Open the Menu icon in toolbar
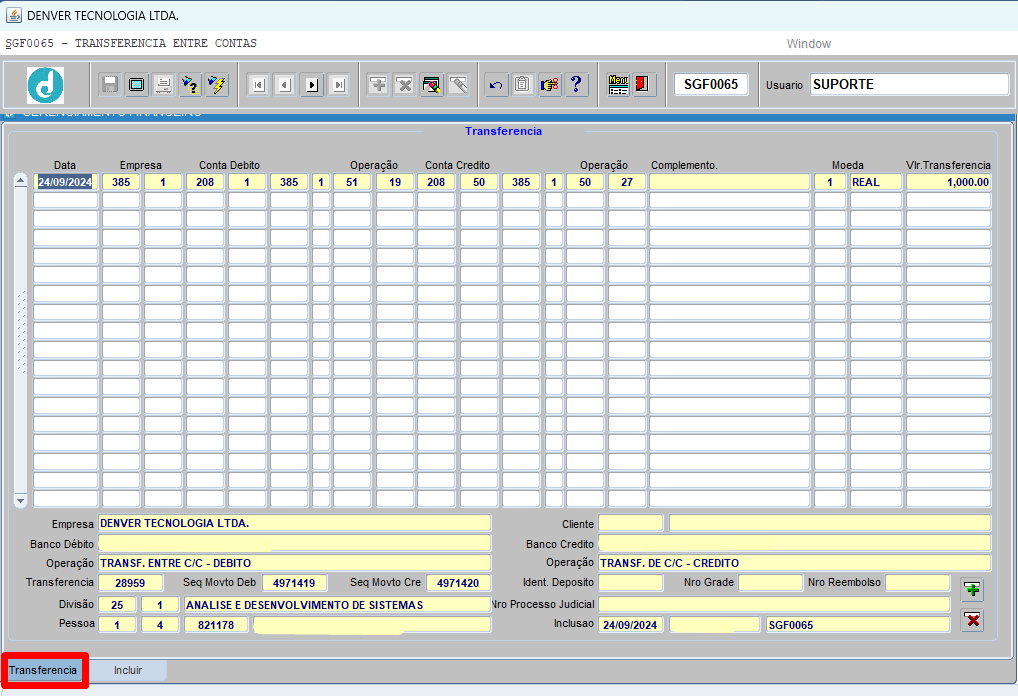Viewport: 1018px width, 696px height. [619, 84]
